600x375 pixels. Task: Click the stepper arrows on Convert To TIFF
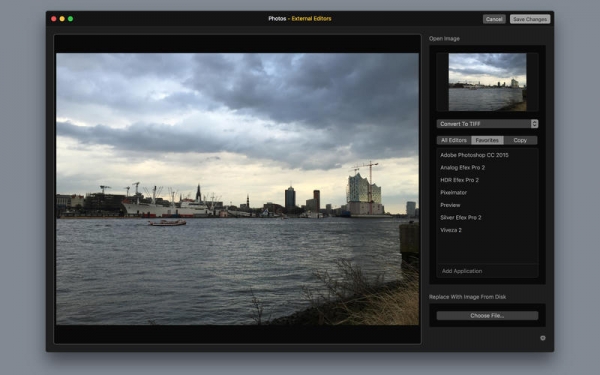tap(534, 124)
